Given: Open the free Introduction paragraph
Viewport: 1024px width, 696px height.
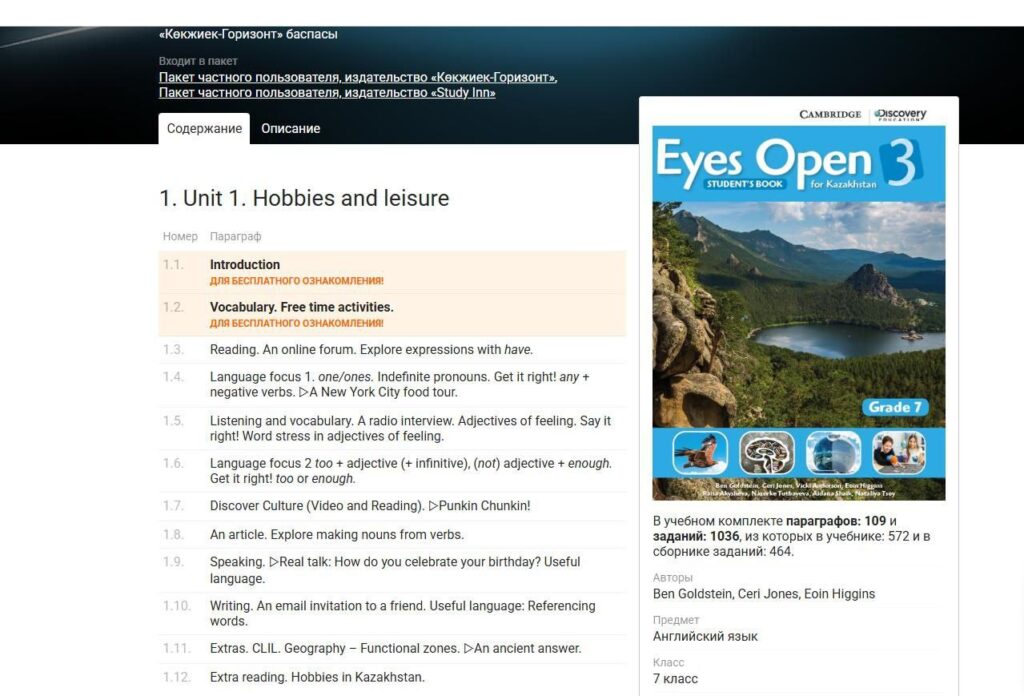Looking at the screenshot, I should point(245,265).
